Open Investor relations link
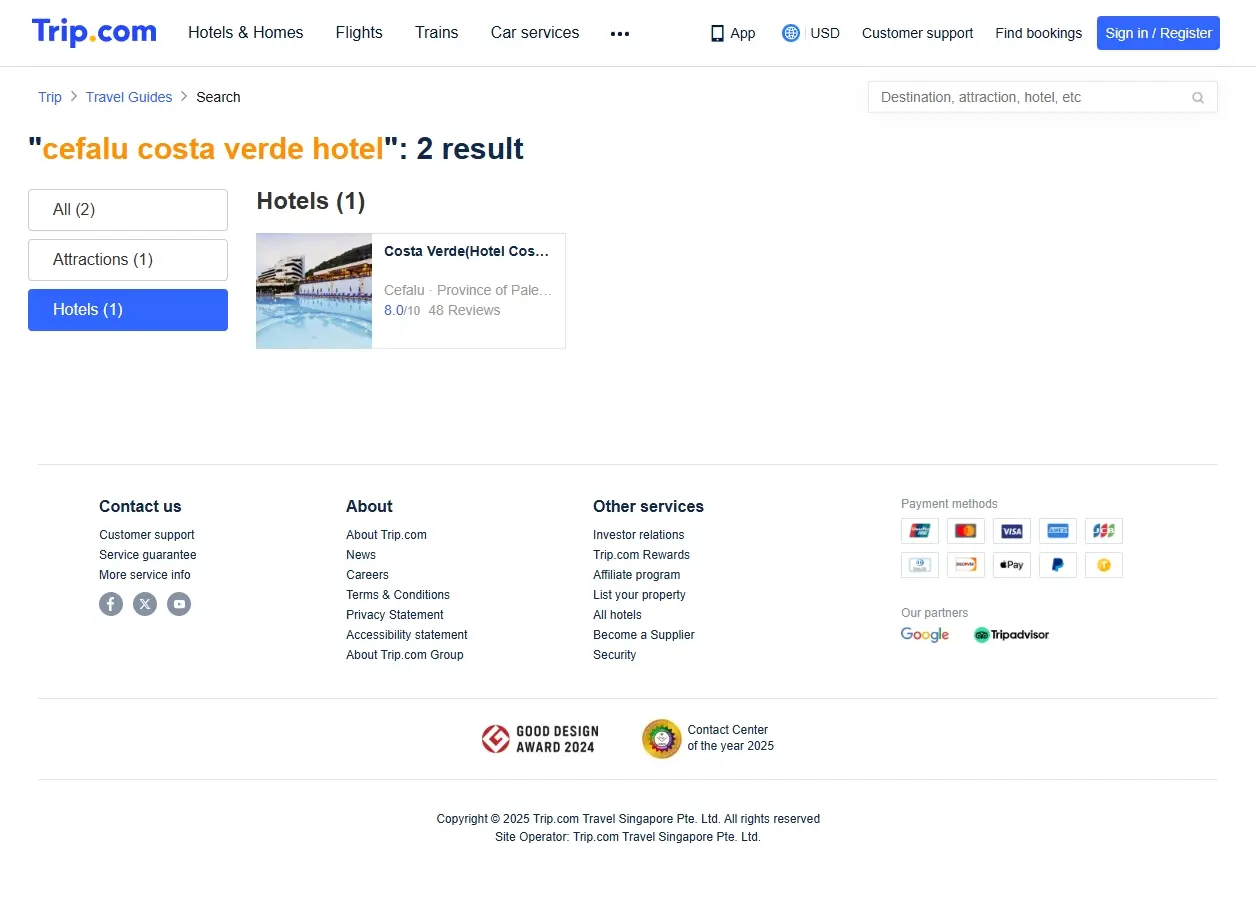 point(639,535)
